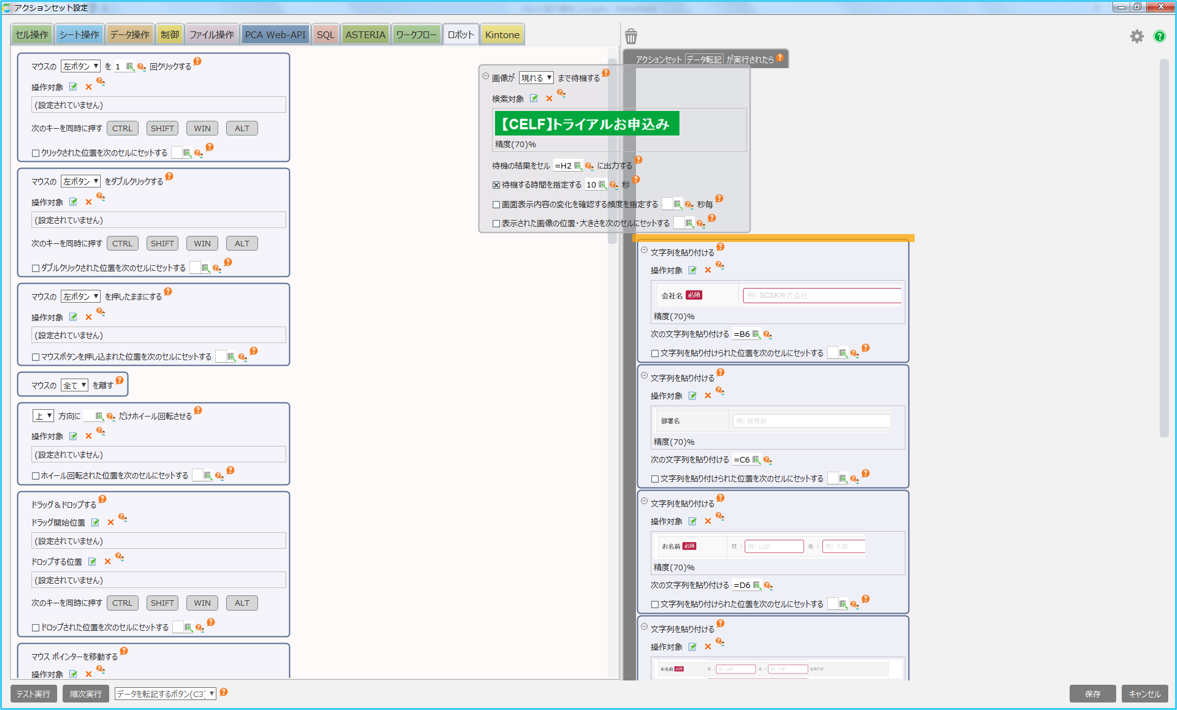Open the 上 direction dropdown for wheel rotation
The height and width of the screenshot is (710, 1177).
coord(43,416)
